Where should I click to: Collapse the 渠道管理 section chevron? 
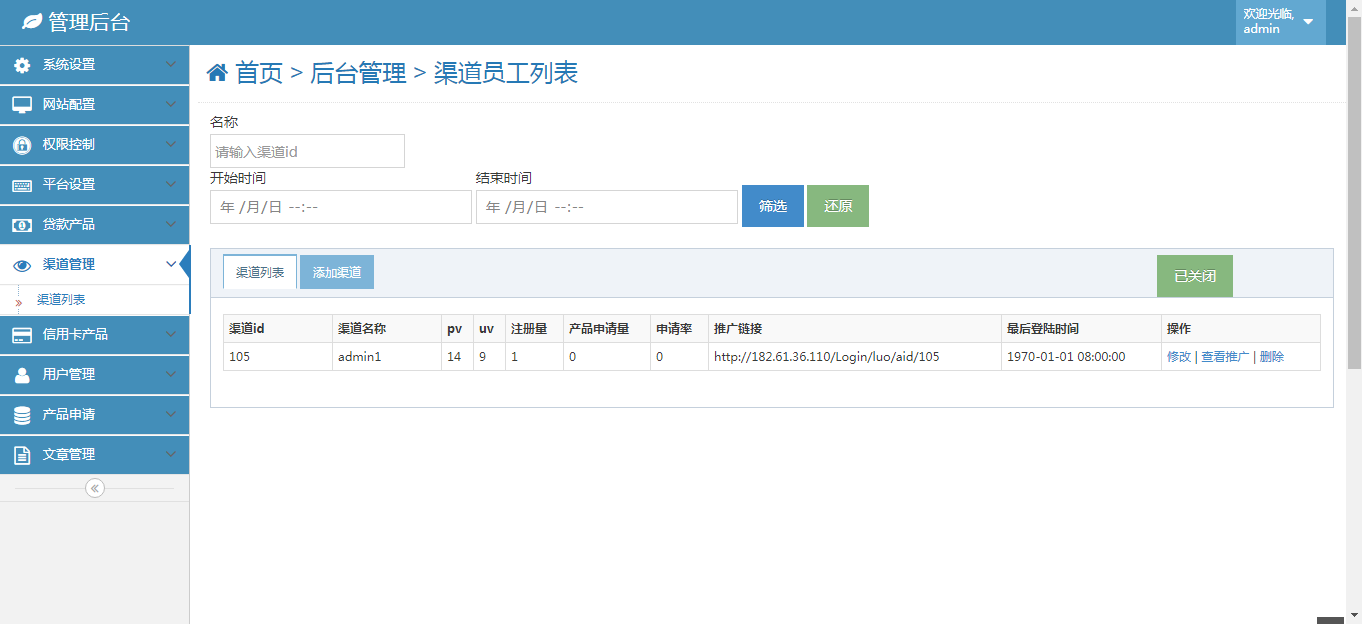point(171,264)
